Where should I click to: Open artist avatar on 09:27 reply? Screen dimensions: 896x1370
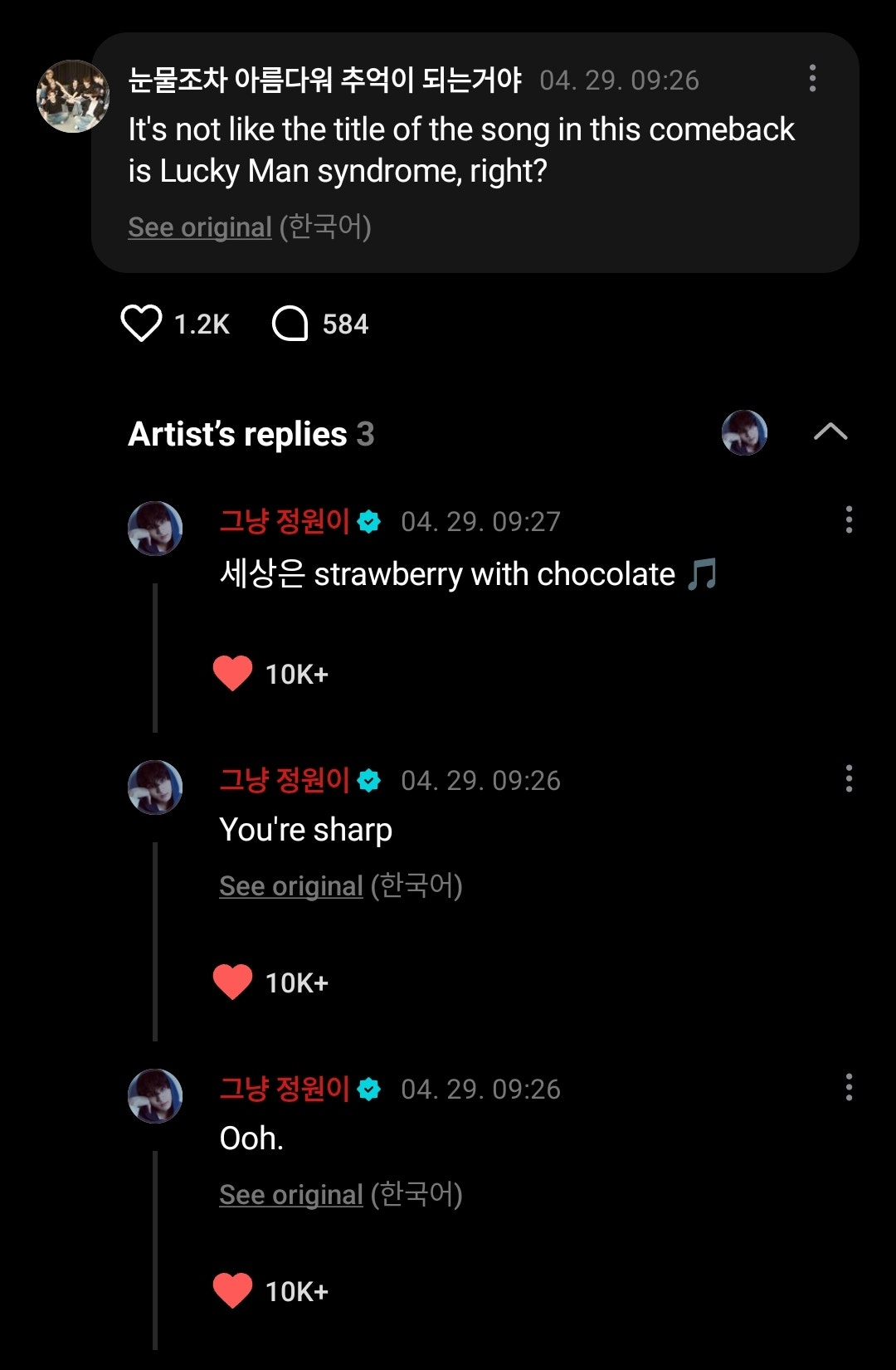pos(155,529)
